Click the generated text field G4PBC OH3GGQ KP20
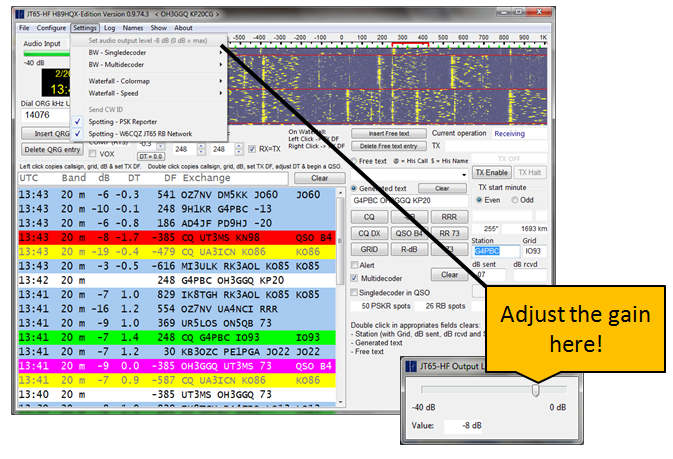Viewport: 673px width, 459px height. tap(409, 200)
